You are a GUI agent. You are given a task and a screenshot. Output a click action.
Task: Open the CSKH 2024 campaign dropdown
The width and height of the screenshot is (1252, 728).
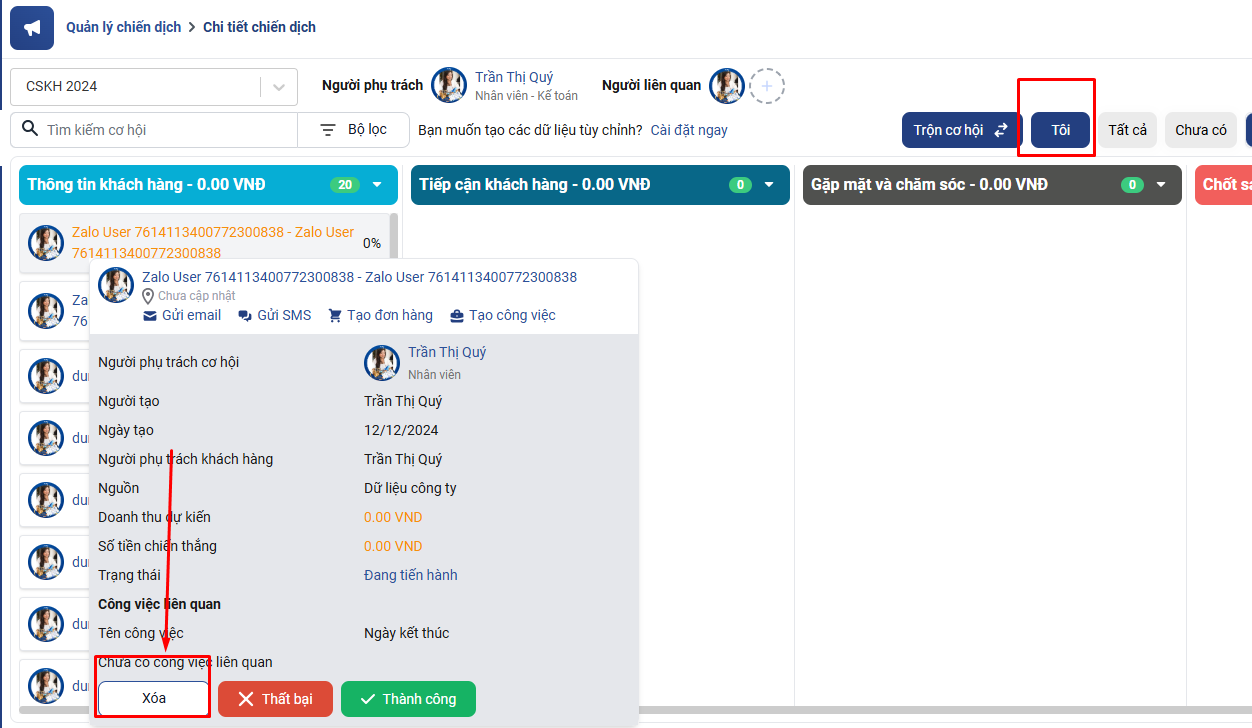(x=279, y=87)
